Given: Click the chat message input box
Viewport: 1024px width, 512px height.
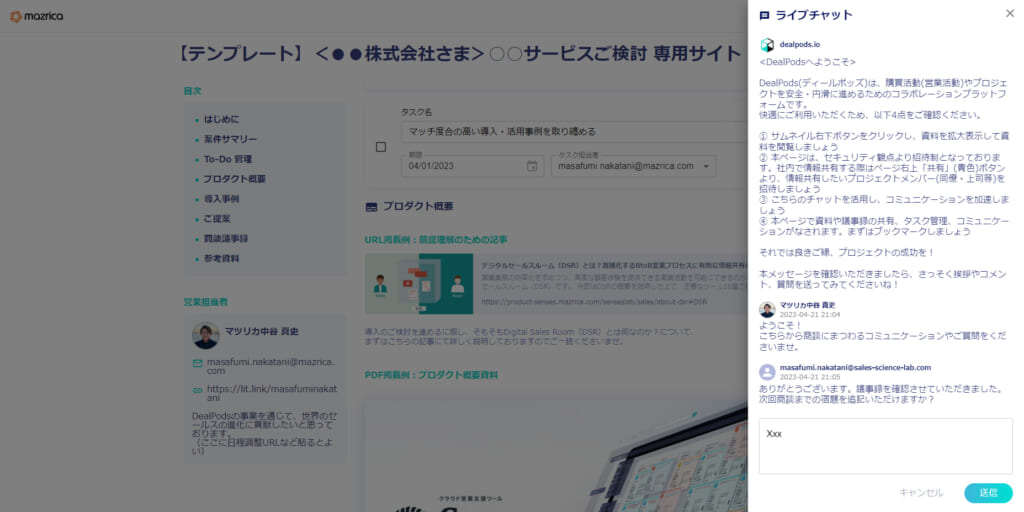Looking at the screenshot, I should (886, 446).
